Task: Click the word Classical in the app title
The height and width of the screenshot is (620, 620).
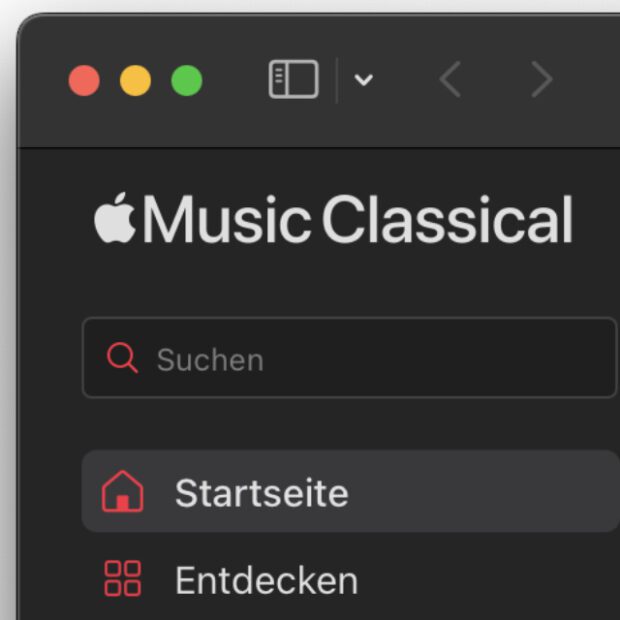Action: [447, 220]
